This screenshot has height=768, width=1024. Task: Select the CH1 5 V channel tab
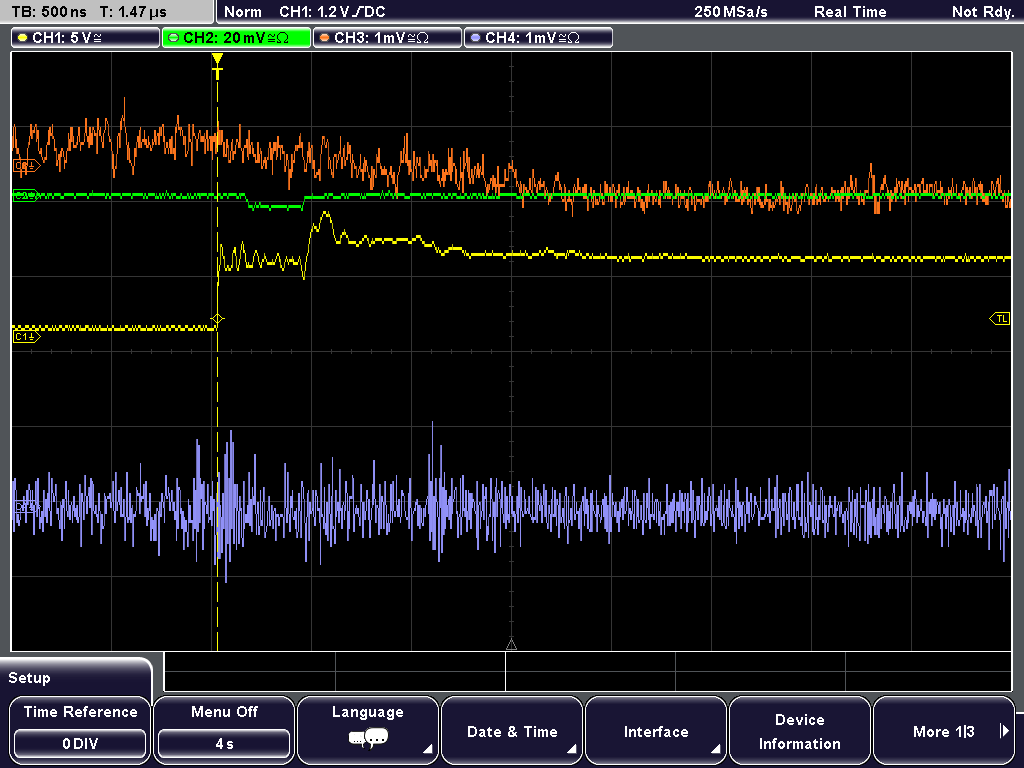pyautogui.click(x=86, y=38)
